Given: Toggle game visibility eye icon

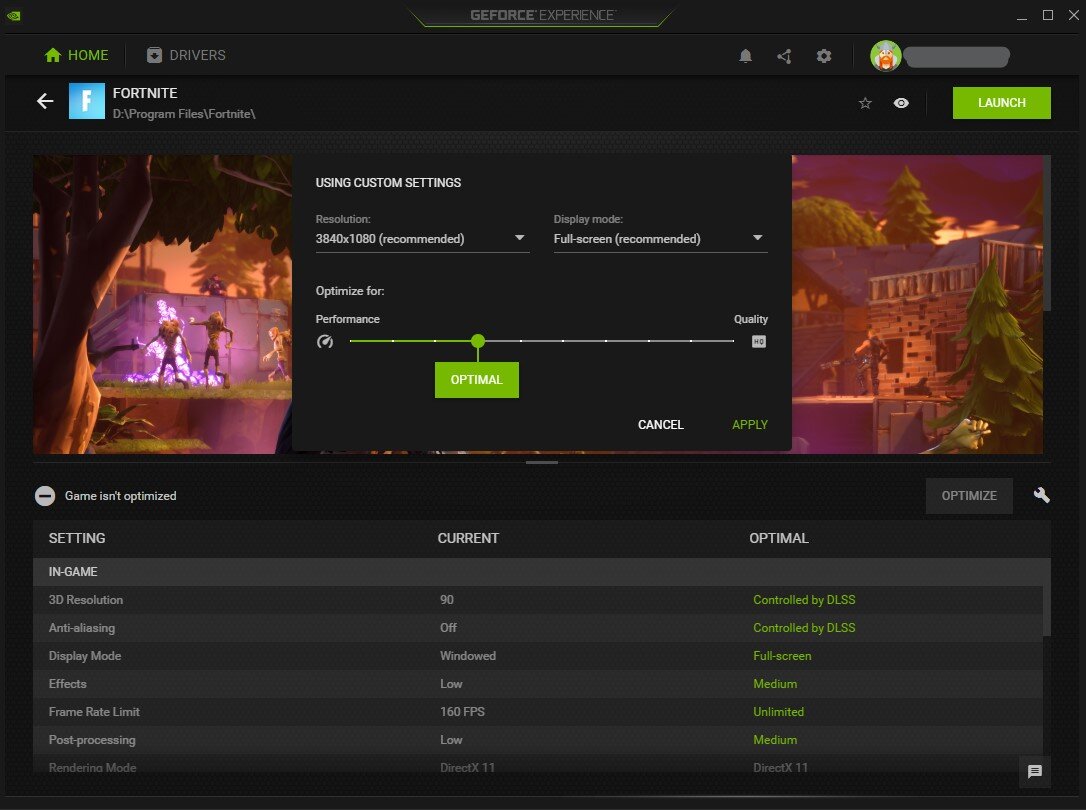Looking at the screenshot, I should [901, 103].
